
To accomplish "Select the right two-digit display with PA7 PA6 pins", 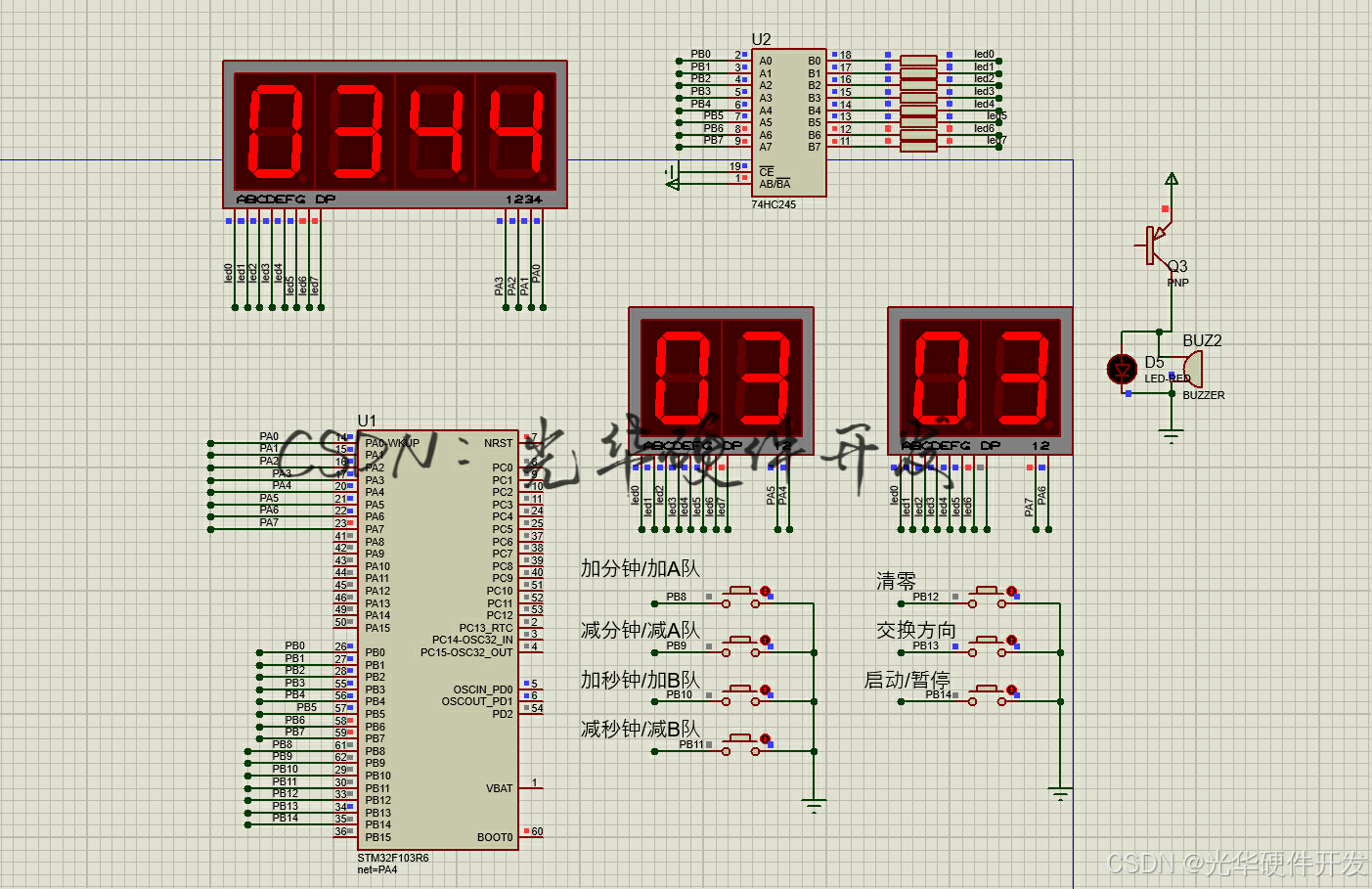I will pyautogui.click(x=980, y=380).
